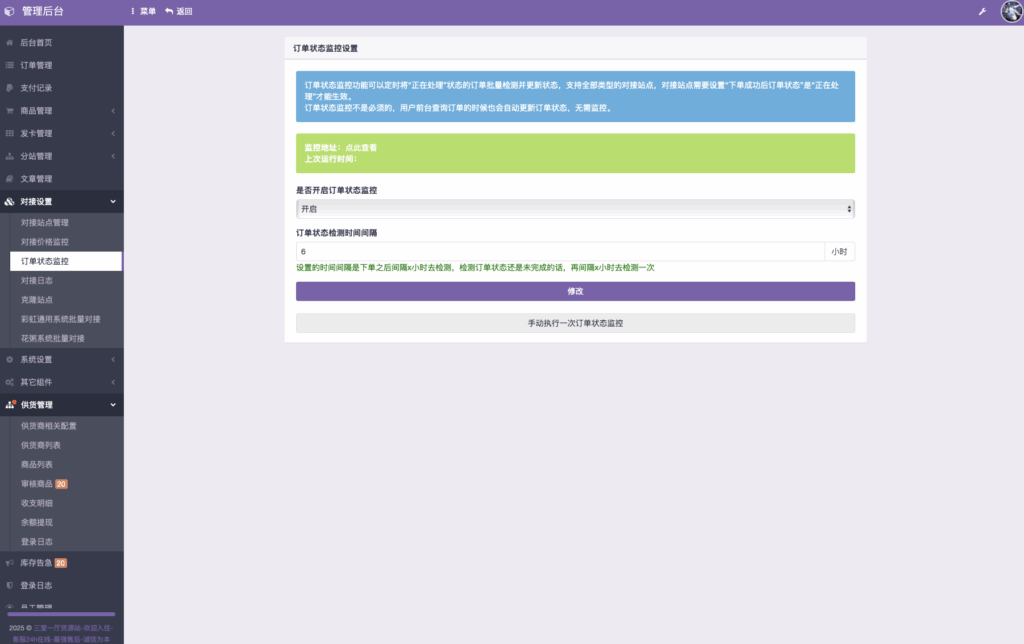This screenshot has height=644, width=1024.
Task: Click the wrench icon in top bar
Action: pos(982,12)
